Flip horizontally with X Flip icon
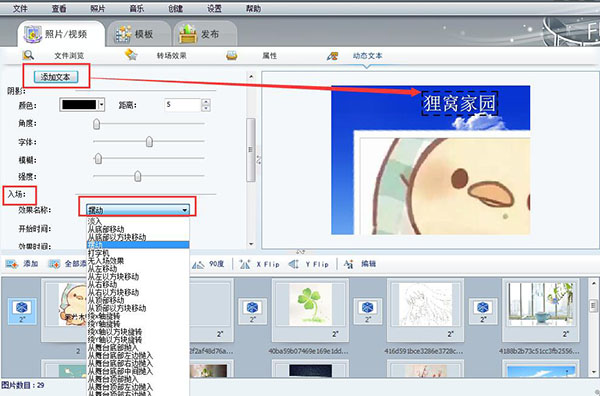This screenshot has height=396, width=600. coord(245,264)
